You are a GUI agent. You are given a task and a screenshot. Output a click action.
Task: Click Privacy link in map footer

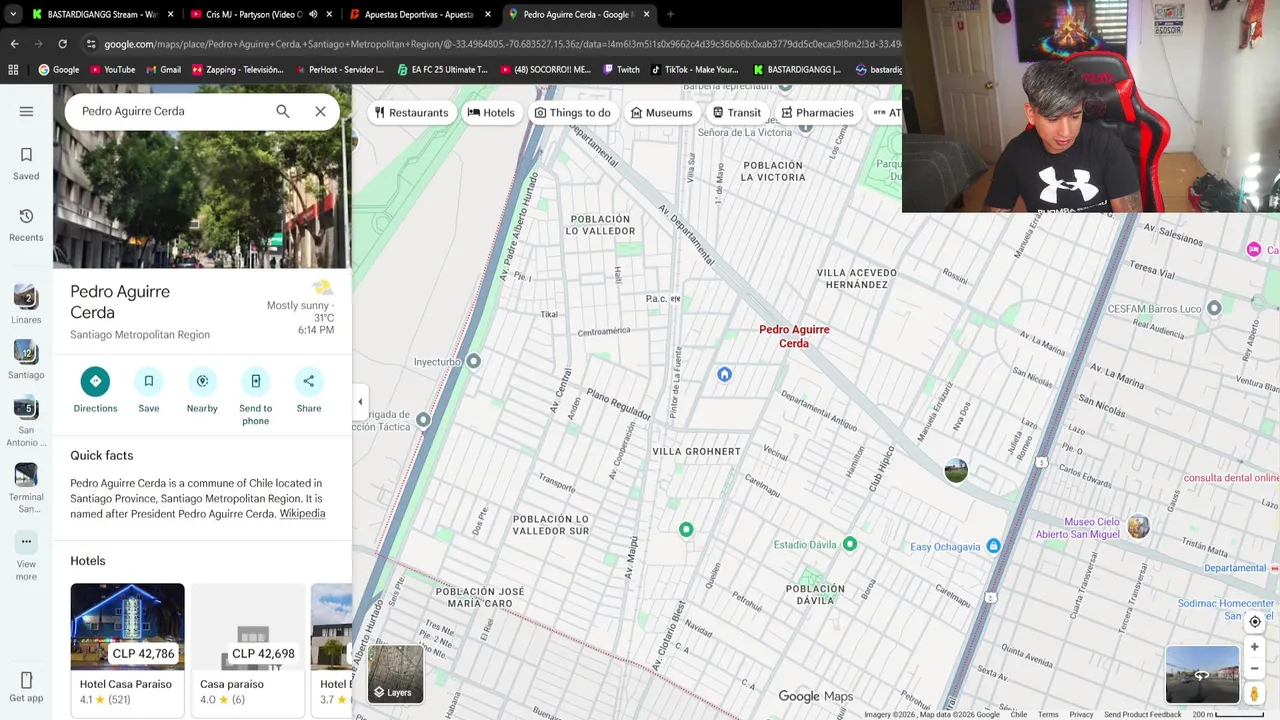(1081, 714)
